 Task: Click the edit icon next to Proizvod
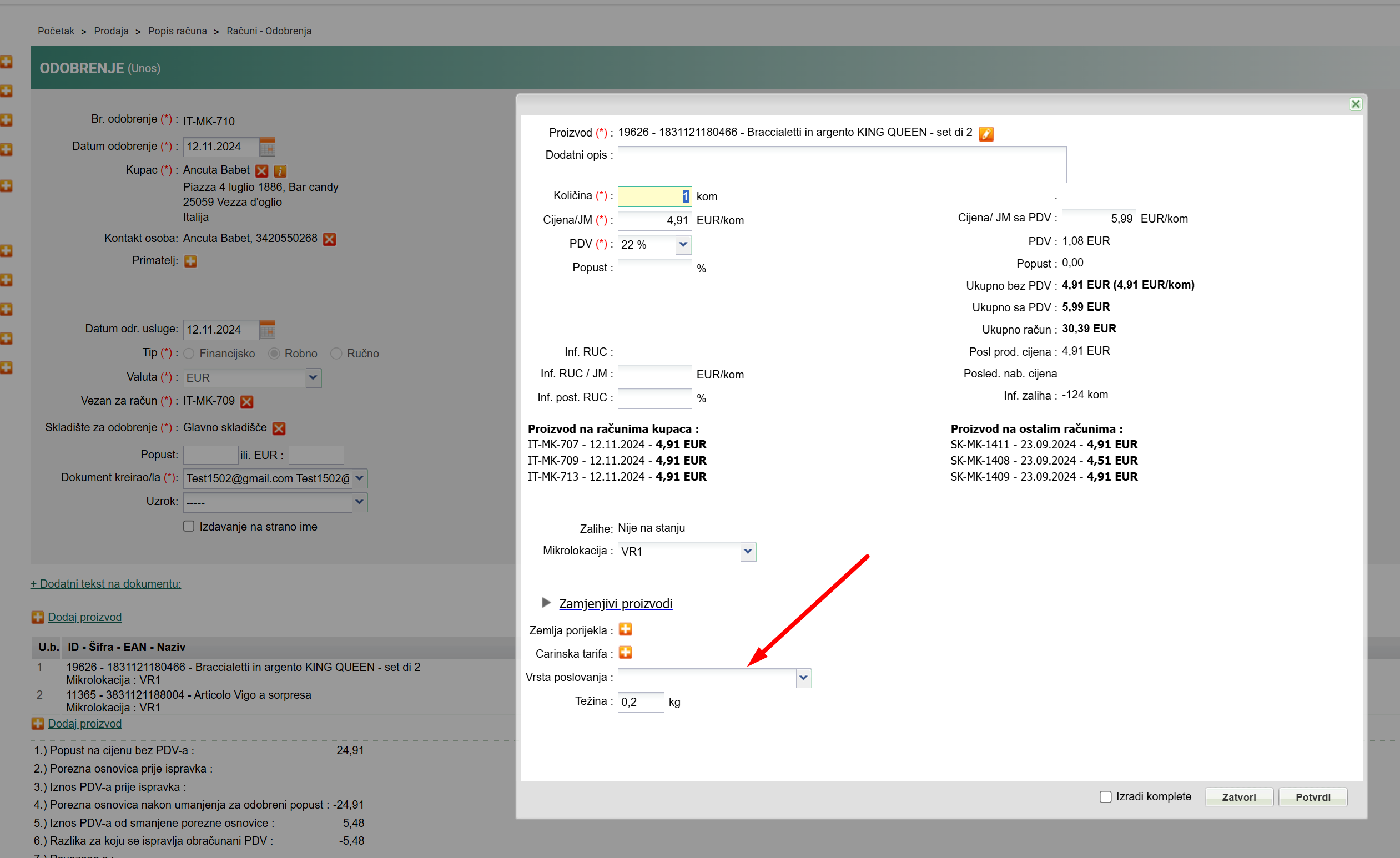pos(986,134)
